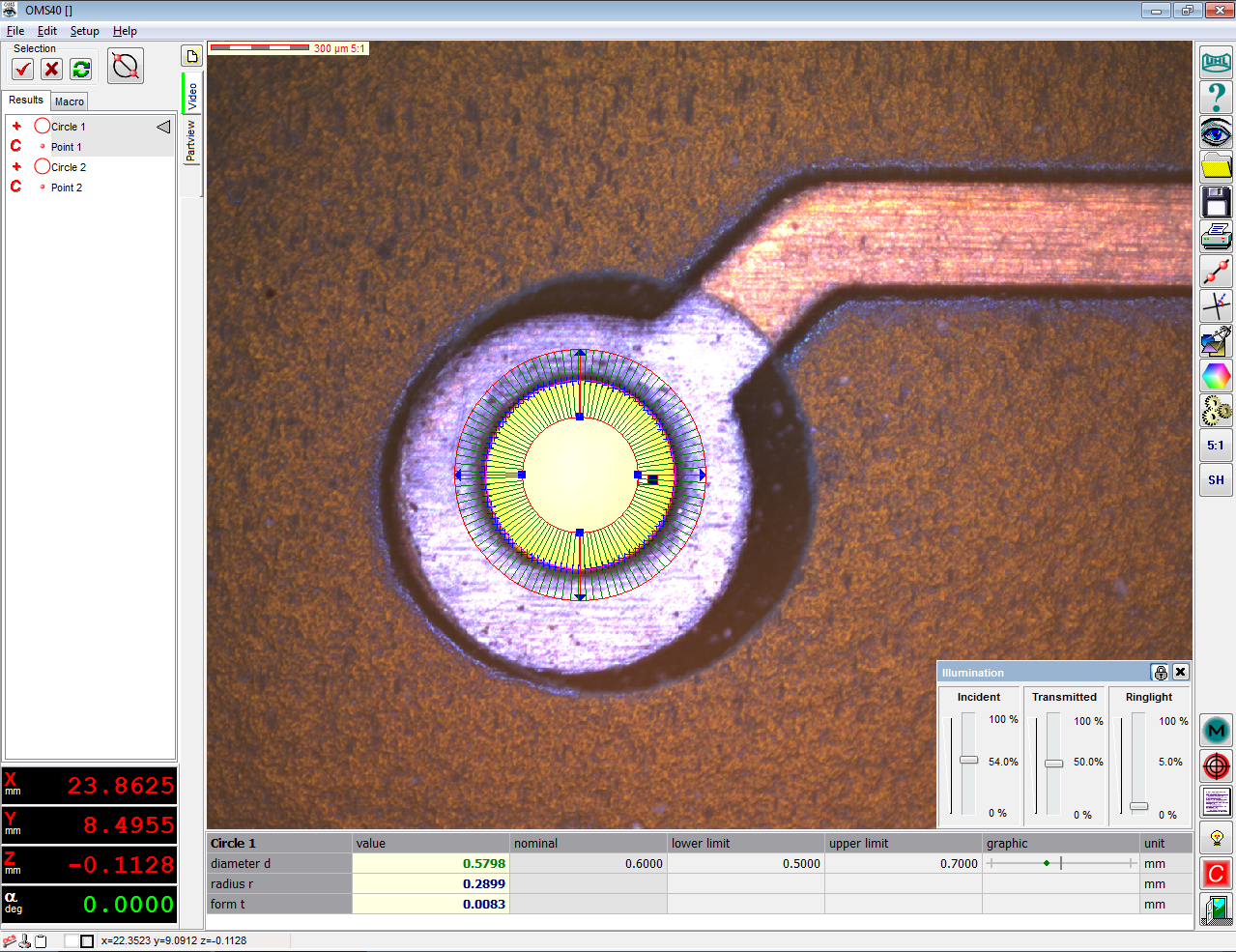This screenshot has width=1236, height=952.
Task: Expand Circle 2 with the plus sign
Action: (x=16, y=167)
